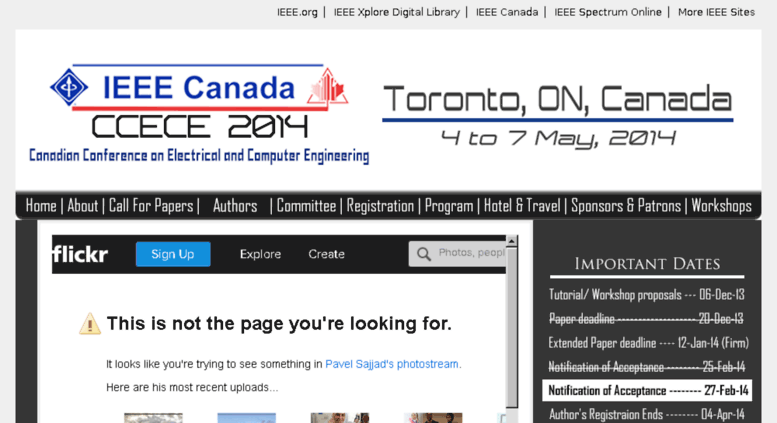Click the embedded frame vertical scrollbar thumb
This screenshot has height=423, width=777.
point(511,327)
